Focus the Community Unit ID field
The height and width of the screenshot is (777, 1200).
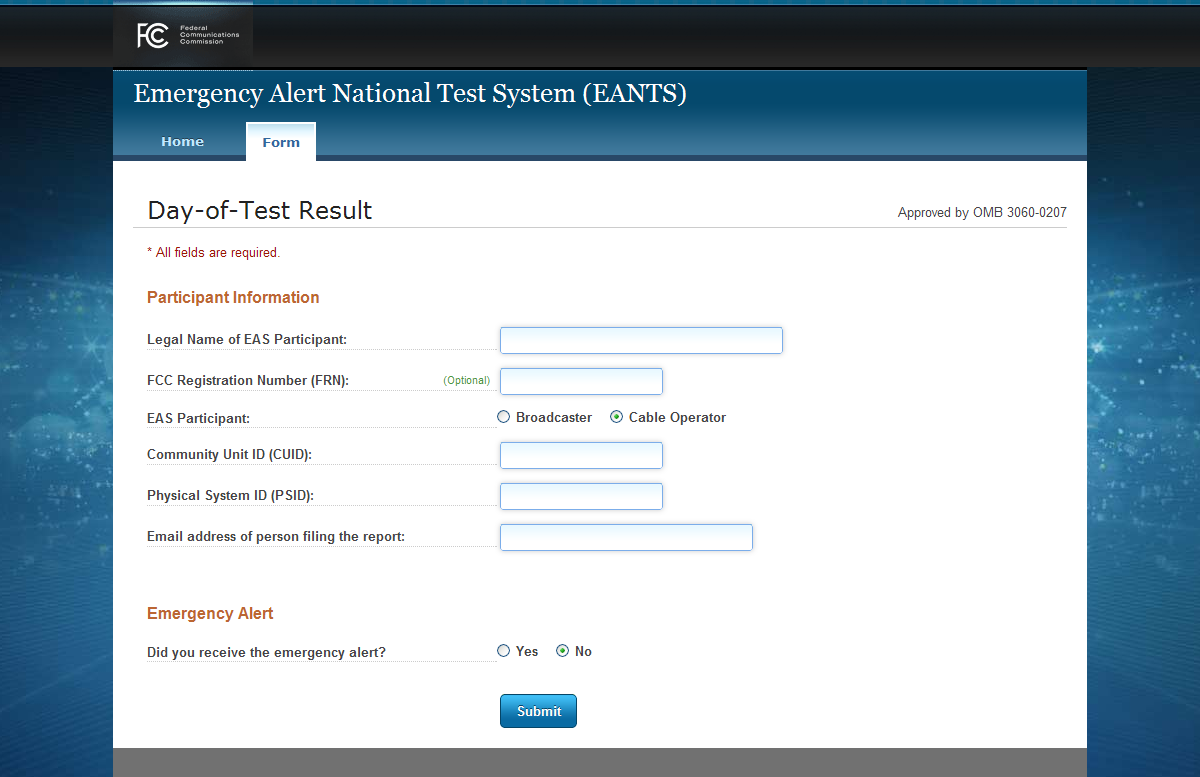point(581,455)
